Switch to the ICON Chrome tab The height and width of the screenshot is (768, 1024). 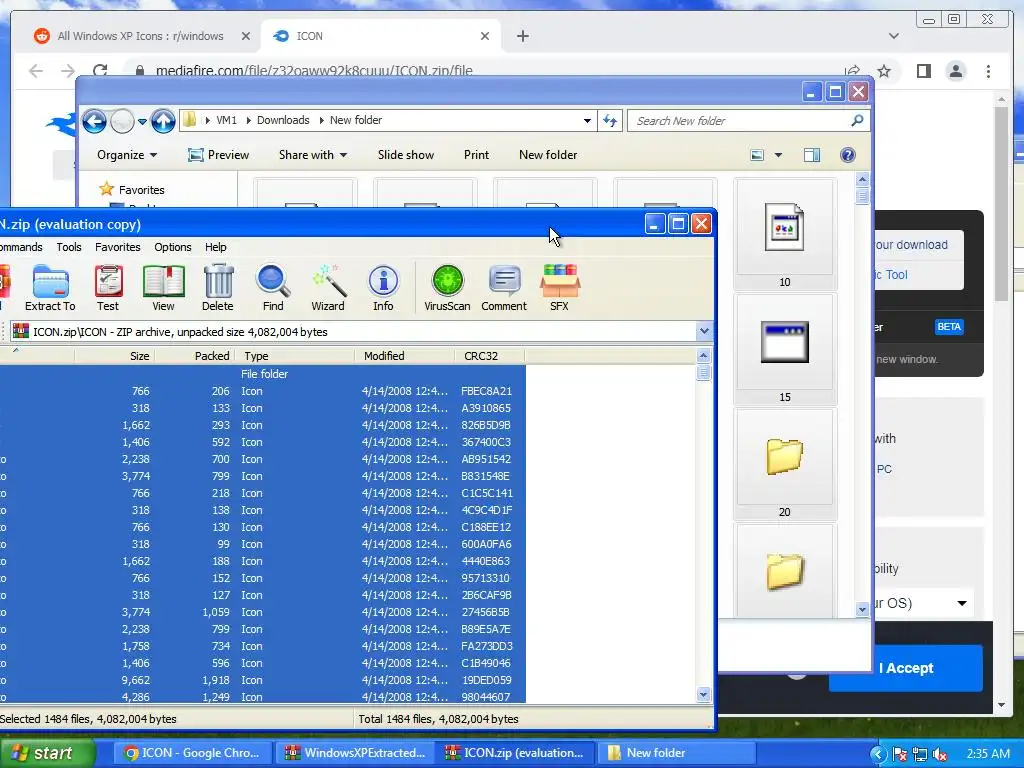click(381, 36)
